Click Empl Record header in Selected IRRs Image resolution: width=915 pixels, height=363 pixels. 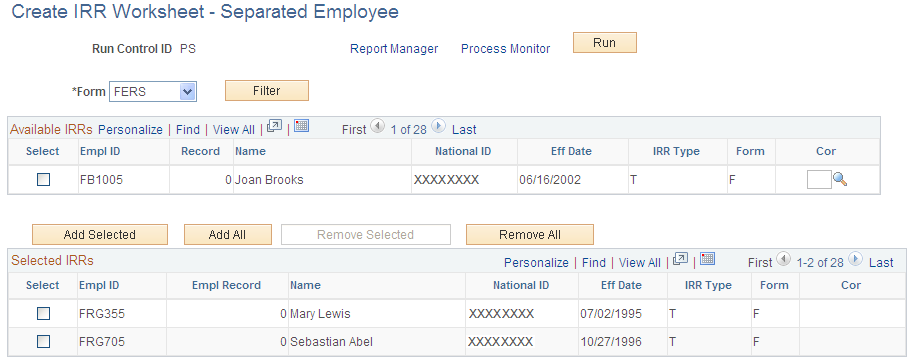tap(226, 285)
